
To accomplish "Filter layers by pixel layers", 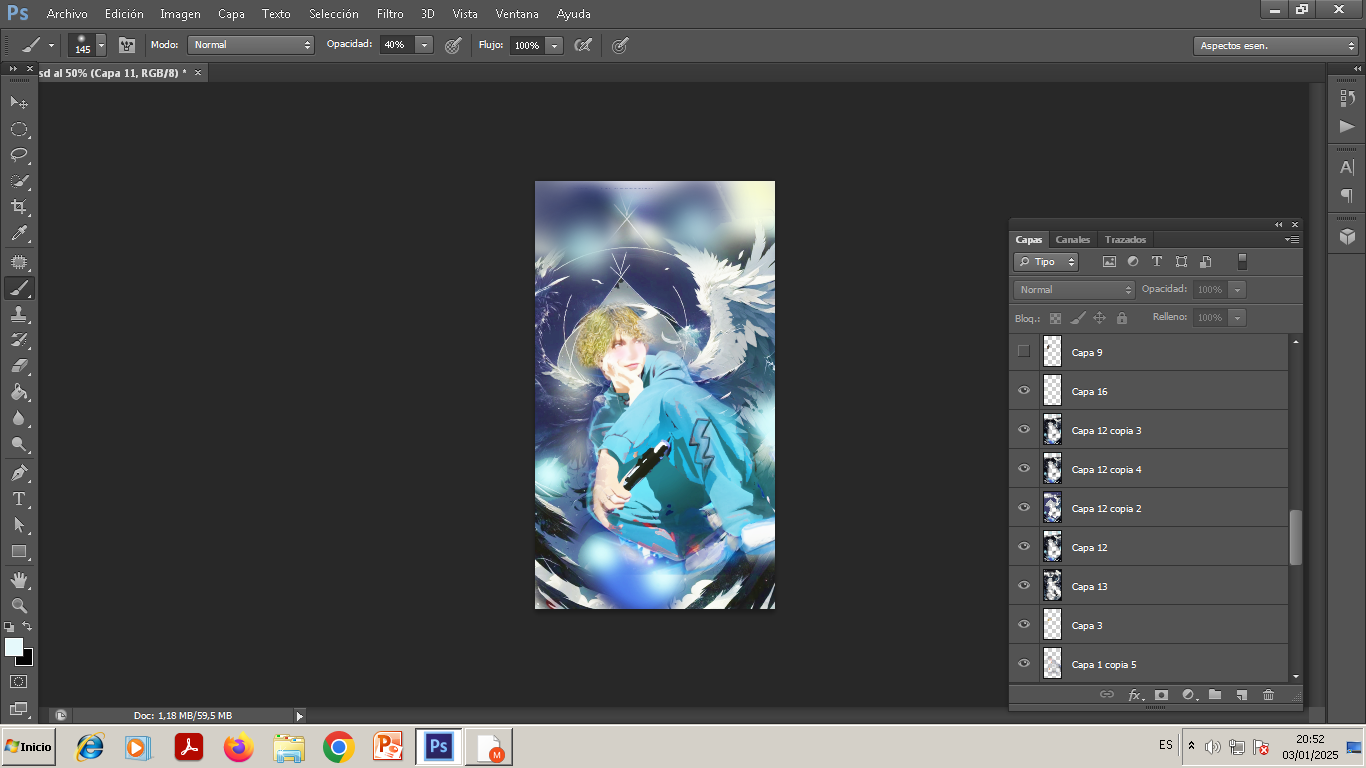I will tap(1109, 262).
